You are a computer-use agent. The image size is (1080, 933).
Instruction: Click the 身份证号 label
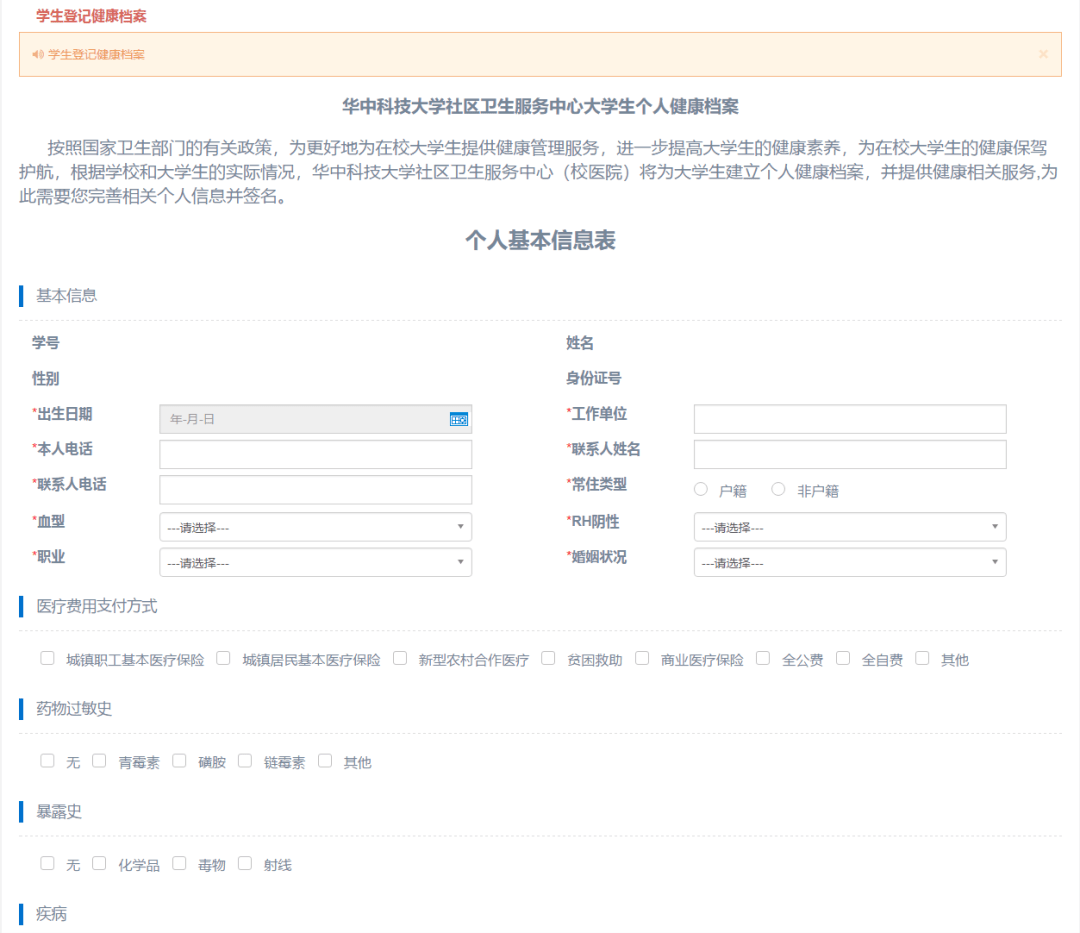594,378
